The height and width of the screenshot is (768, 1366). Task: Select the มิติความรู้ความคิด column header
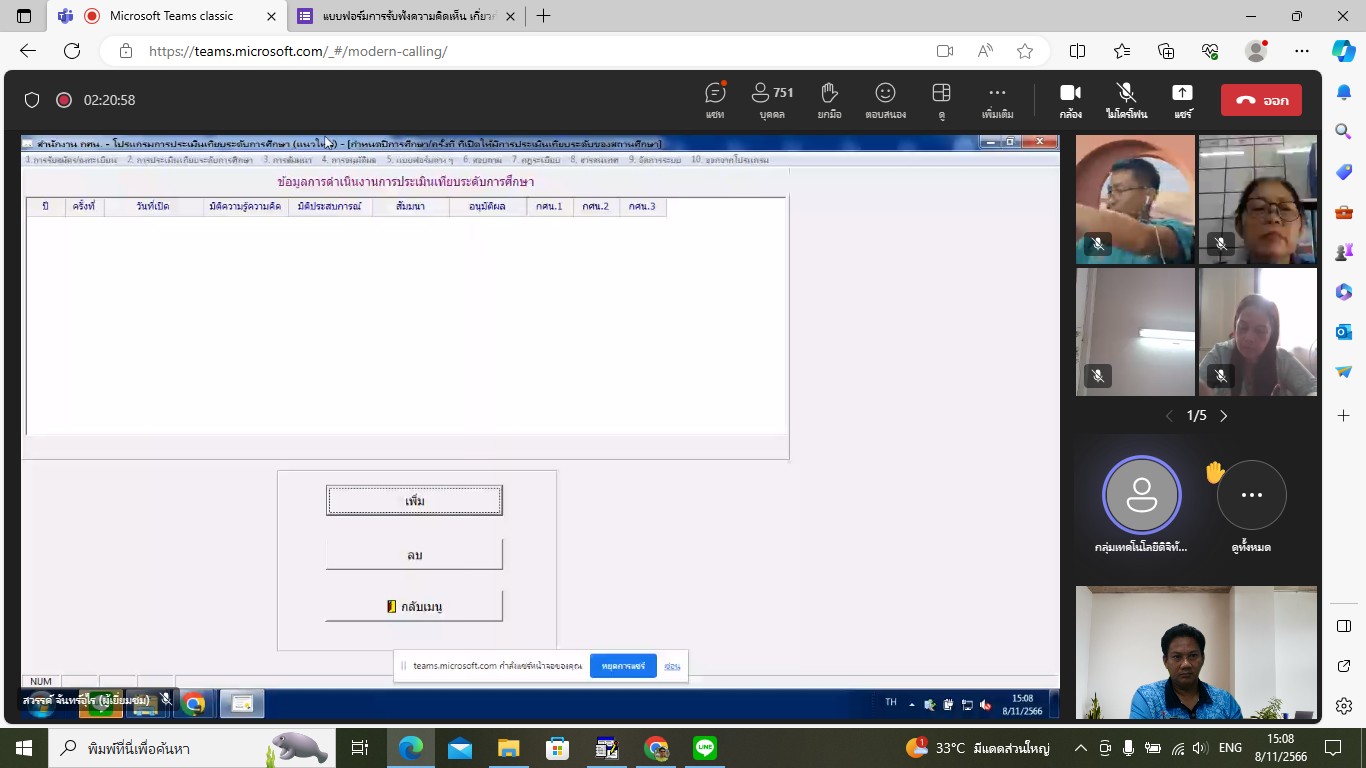pos(246,207)
